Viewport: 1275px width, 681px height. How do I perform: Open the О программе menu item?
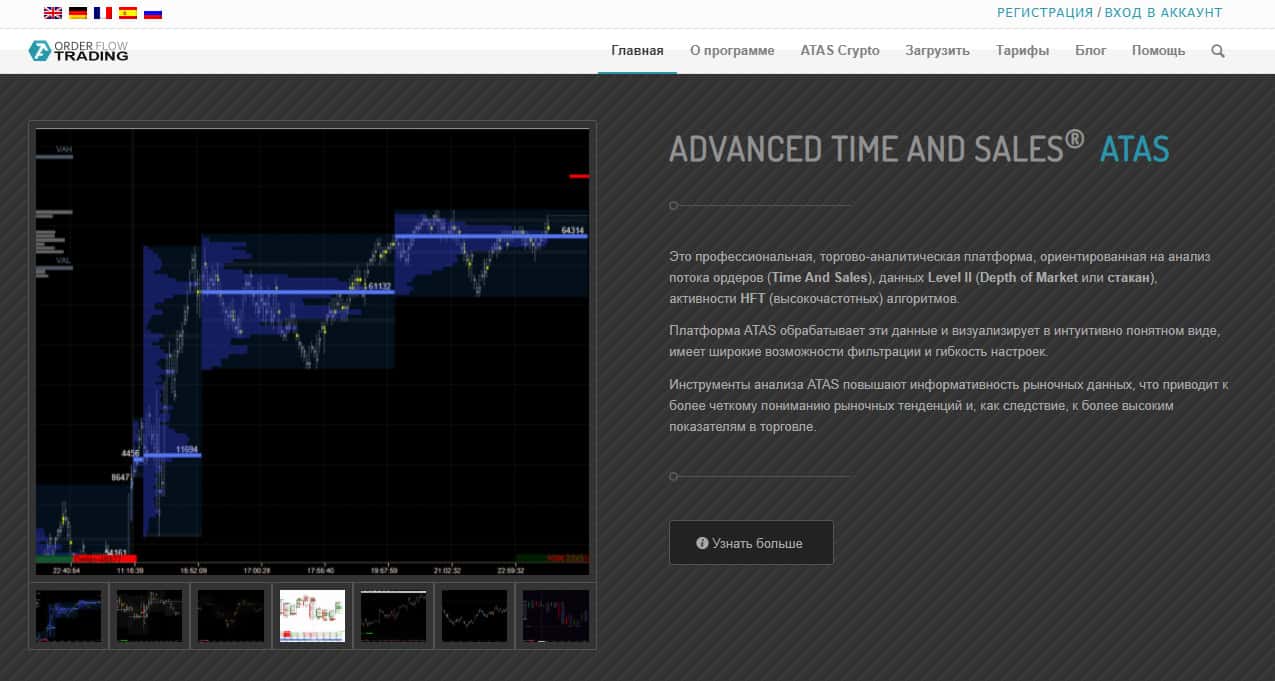732,51
